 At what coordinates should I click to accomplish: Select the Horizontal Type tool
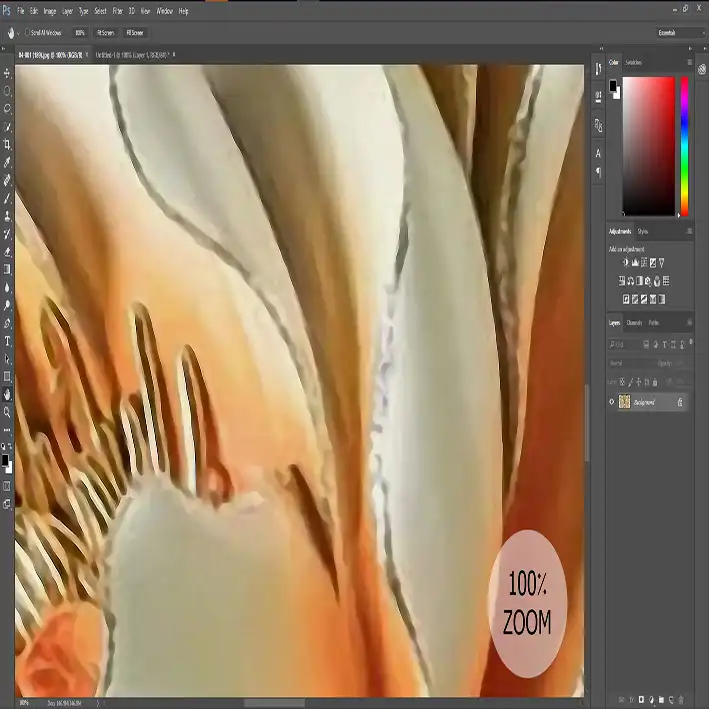[7, 341]
